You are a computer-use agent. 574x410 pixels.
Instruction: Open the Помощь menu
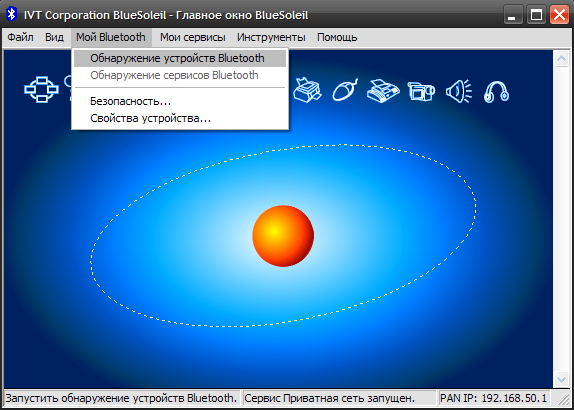pyautogui.click(x=337, y=37)
